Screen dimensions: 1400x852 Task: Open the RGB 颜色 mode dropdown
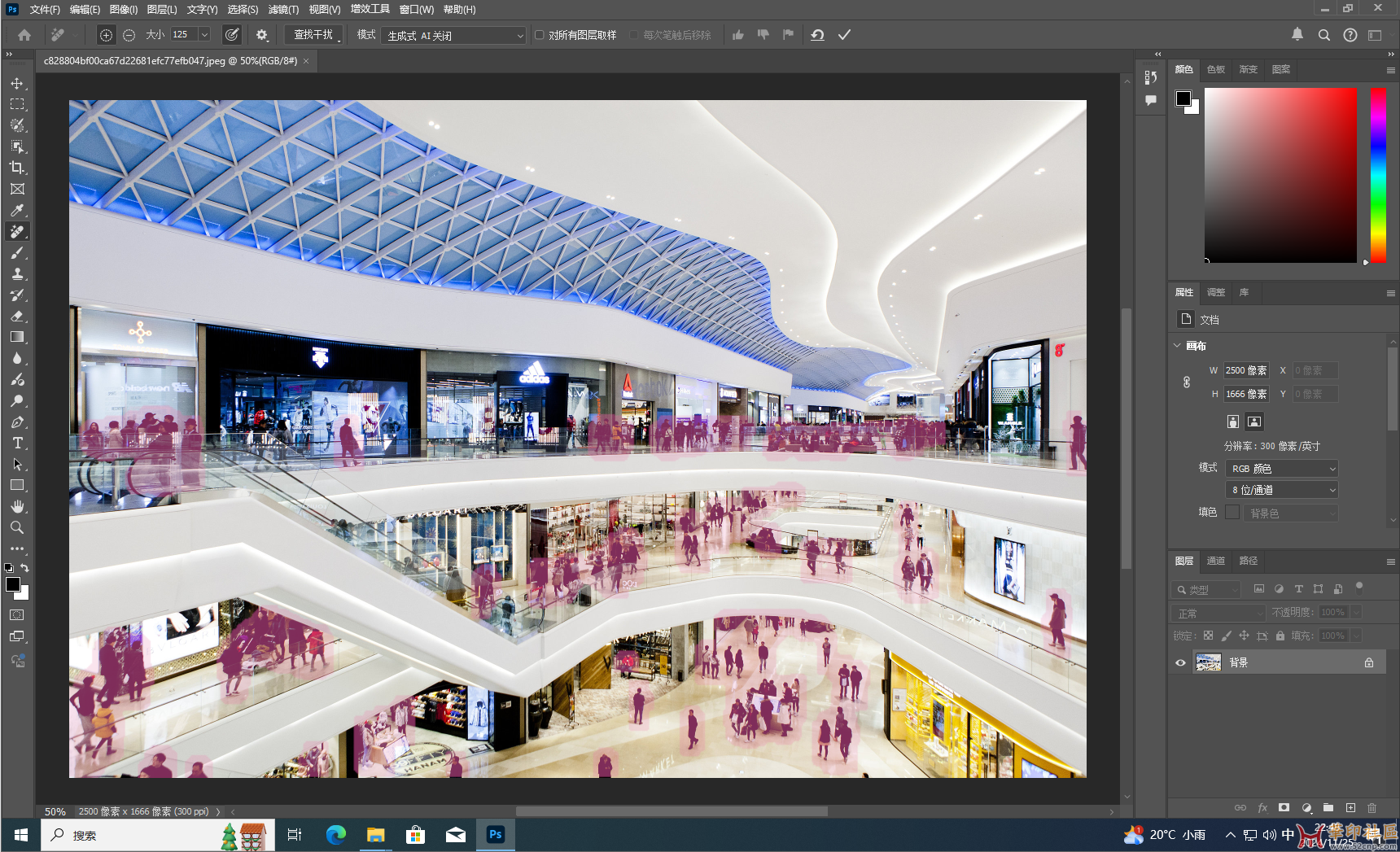[x=1281, y=469]
